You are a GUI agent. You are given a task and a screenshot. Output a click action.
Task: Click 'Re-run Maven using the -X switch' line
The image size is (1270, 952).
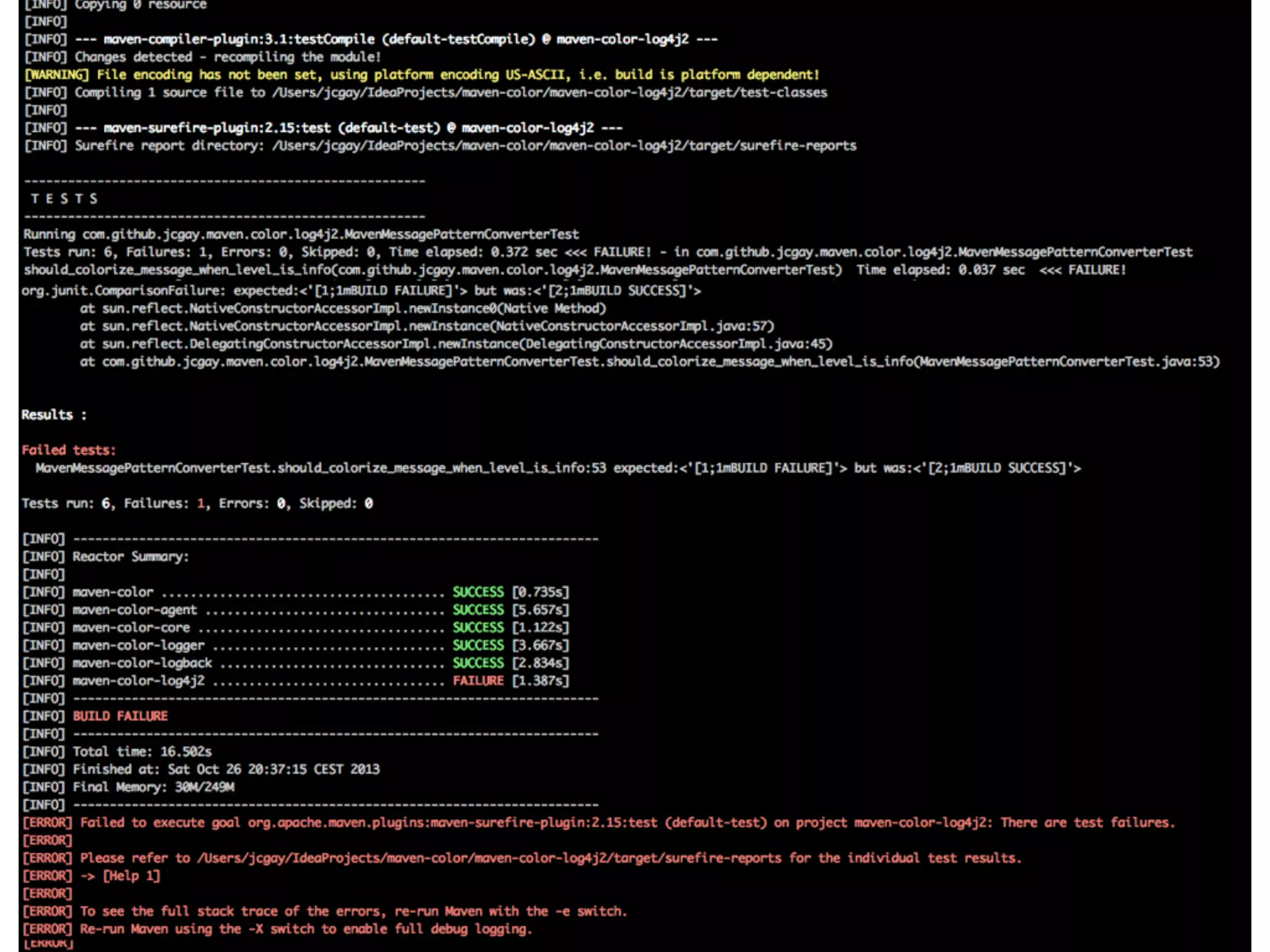coord(278,929)
